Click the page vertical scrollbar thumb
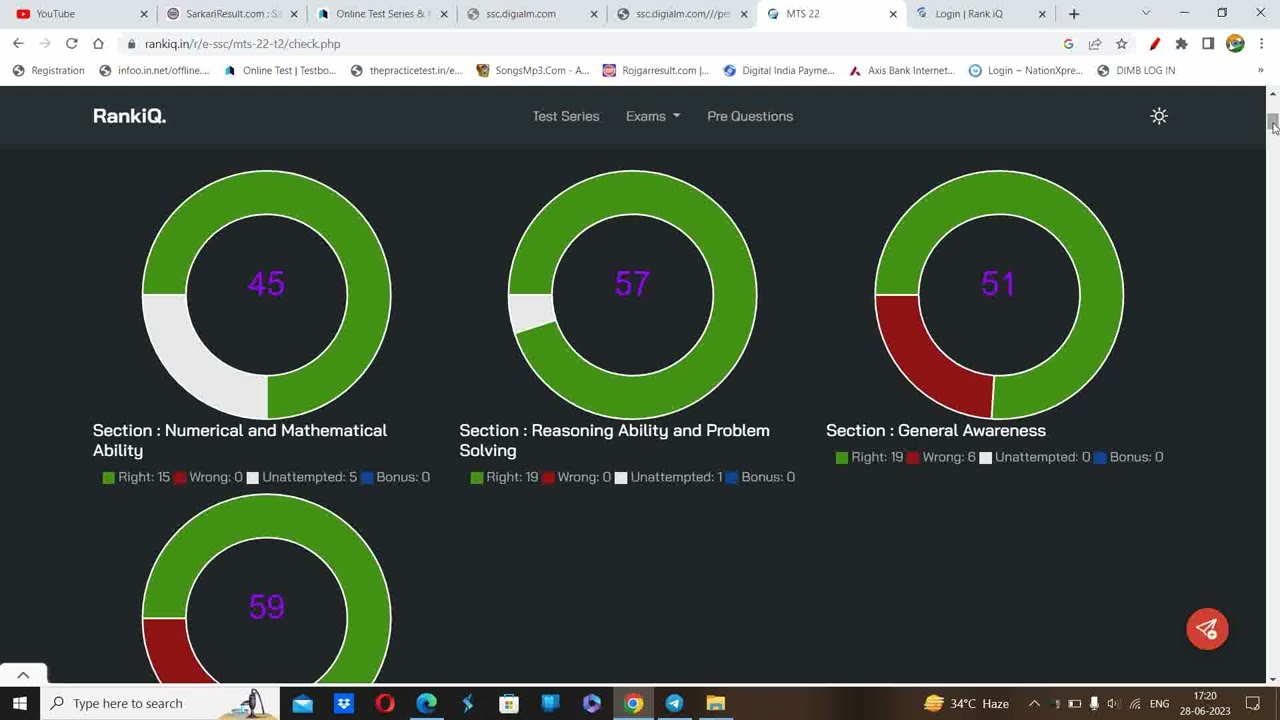This screenshot has width=1280, height=720. coord(1273,122)
